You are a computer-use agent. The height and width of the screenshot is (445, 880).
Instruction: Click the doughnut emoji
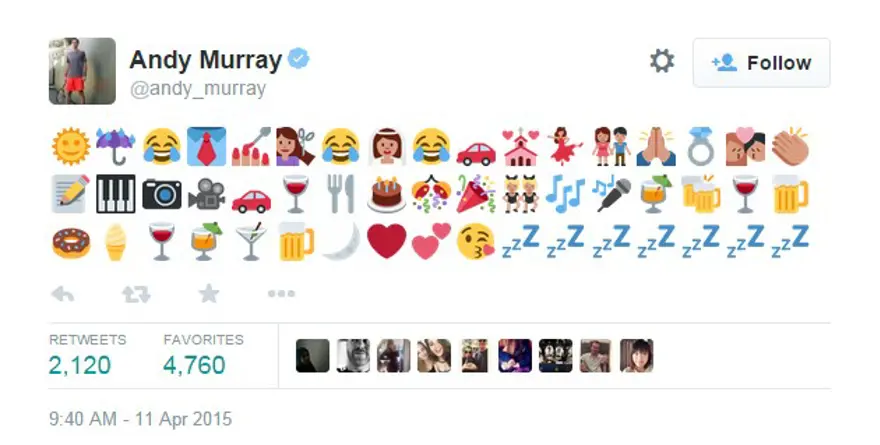pos(71,242)
